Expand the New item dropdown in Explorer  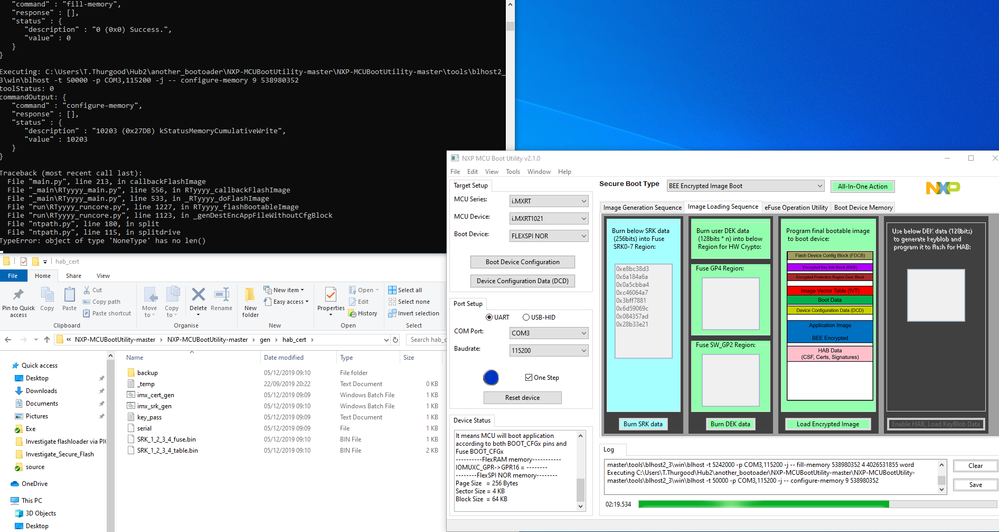coord(285,290)
